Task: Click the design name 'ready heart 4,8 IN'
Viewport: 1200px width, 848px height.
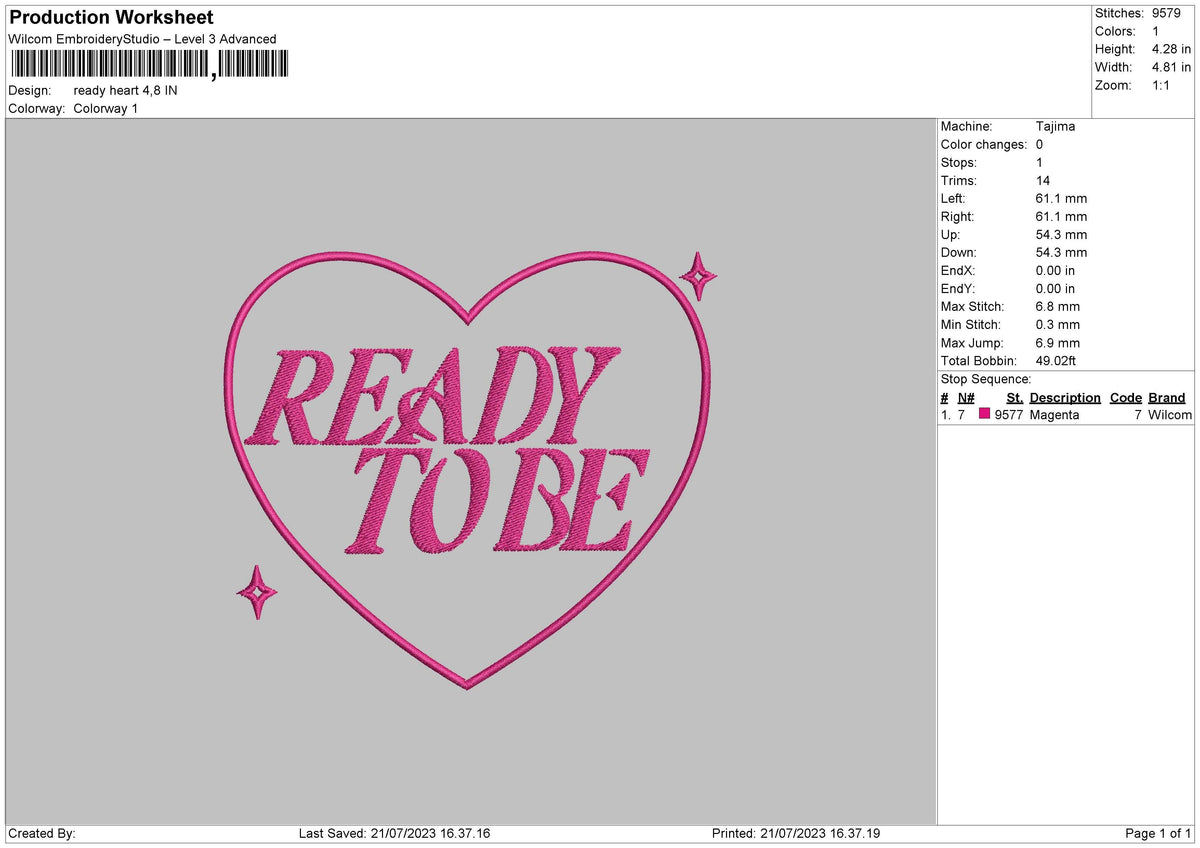Action: [x=124, y=89]
